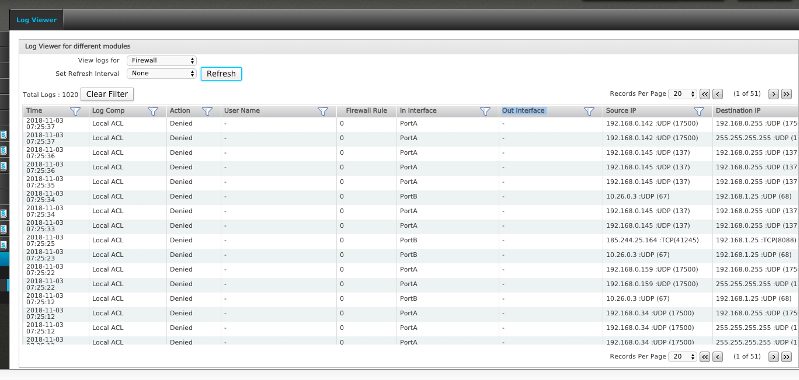Select the 2018-11-03 07:25:33 time cell

[45, 226]
